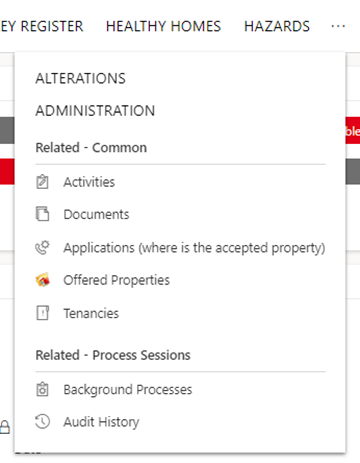This screenshot has width=360, height=463.
Task: Select ADMINISTRATION from the overflow menu
Action: pos(95,111)
